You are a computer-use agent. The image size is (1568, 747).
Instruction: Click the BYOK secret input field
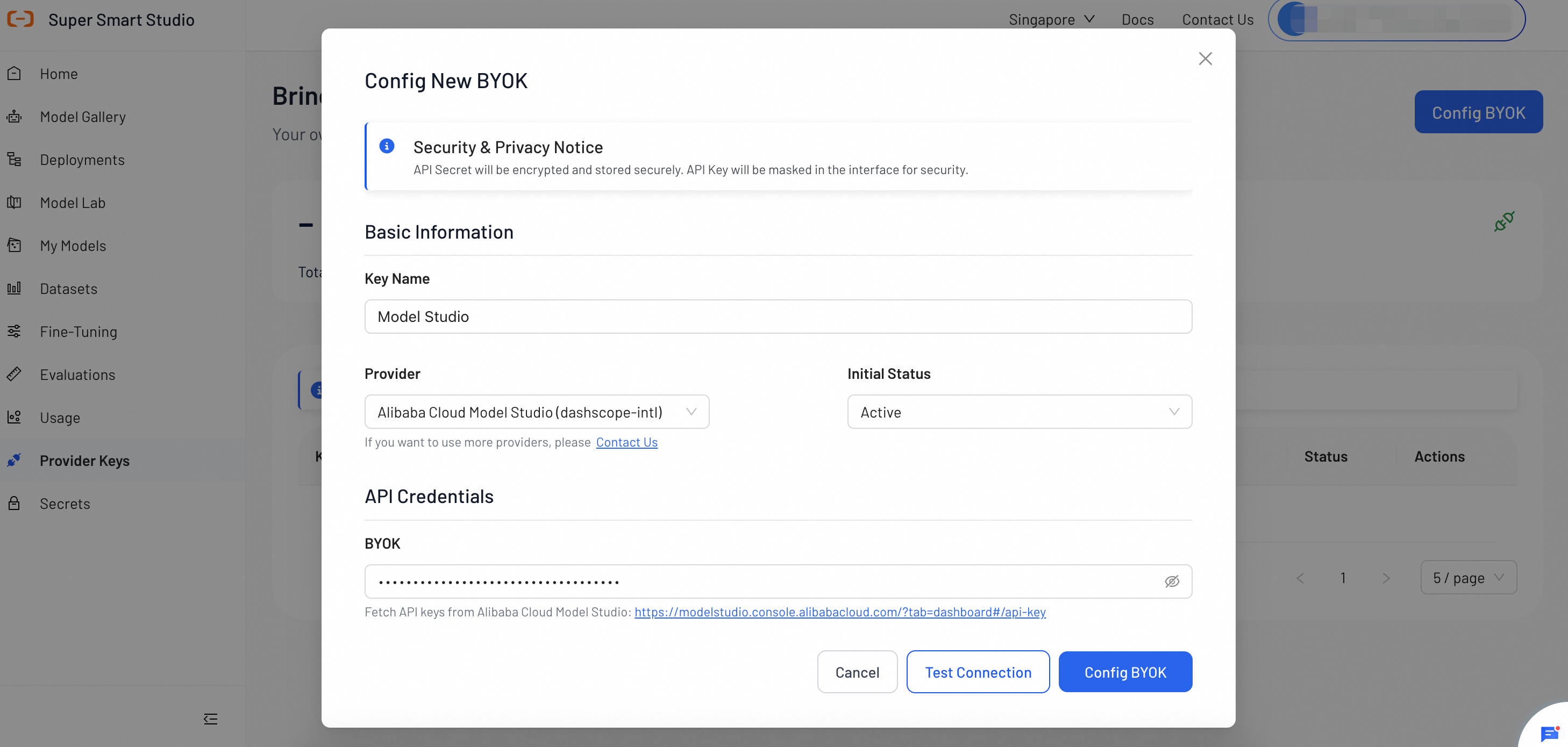coord(778,581)
